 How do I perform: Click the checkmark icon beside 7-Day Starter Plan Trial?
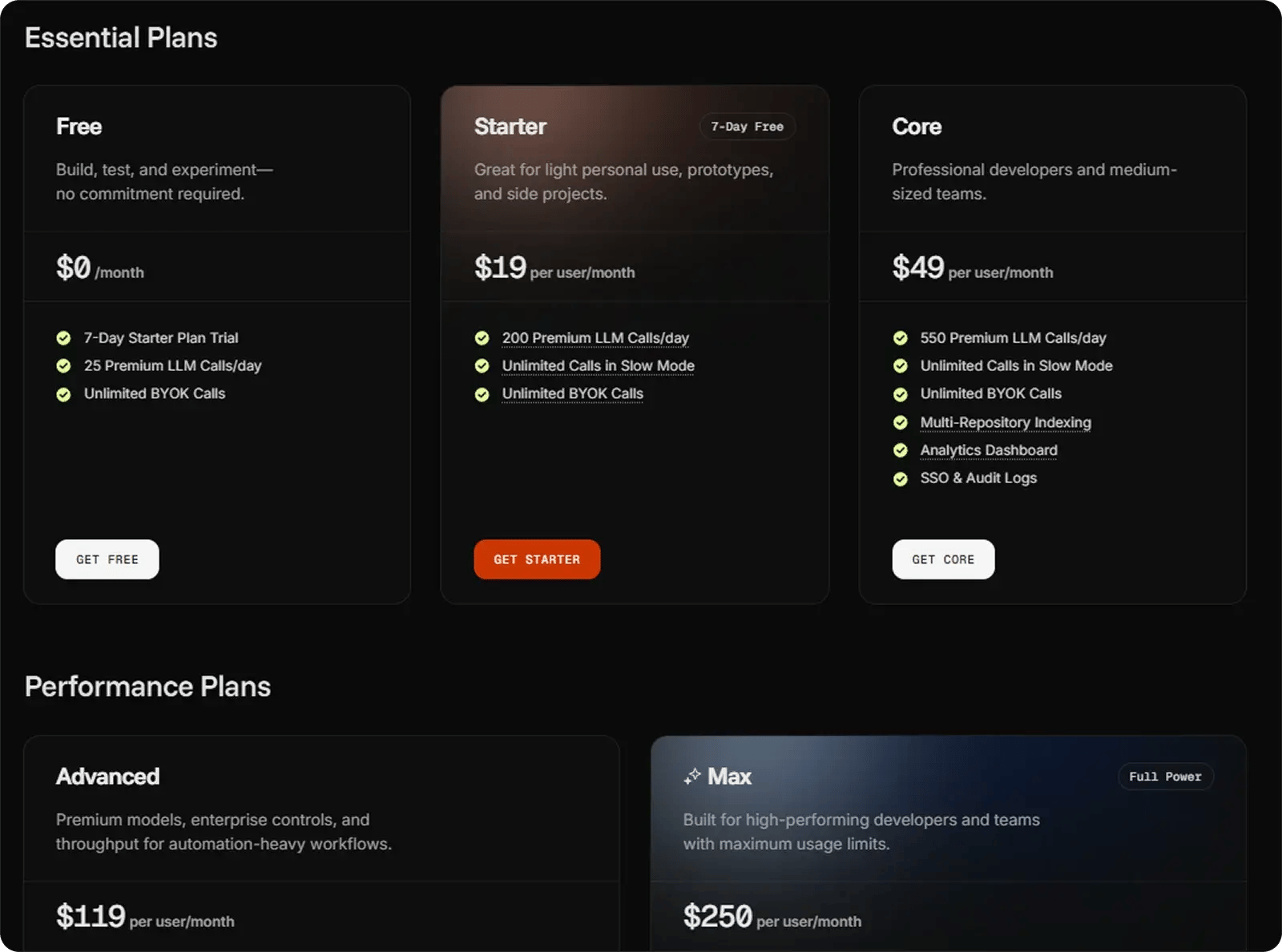click(x=64, y=337)
